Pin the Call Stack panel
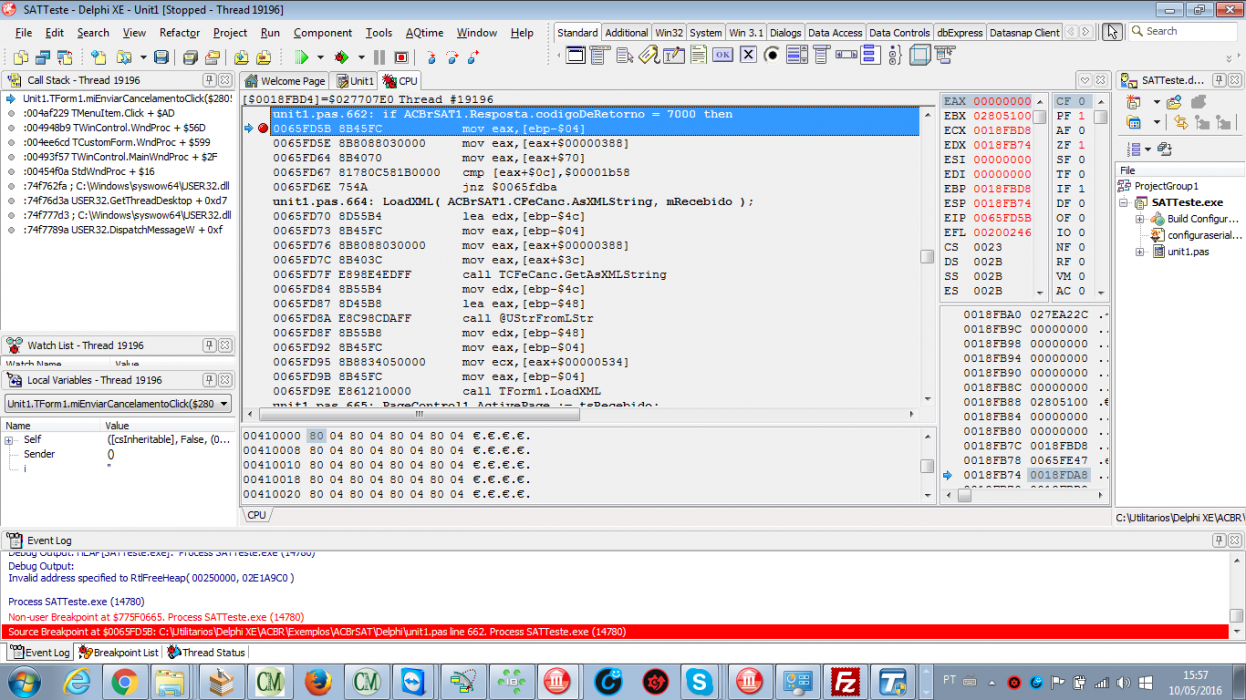 pyautogui.click(x=209, y=80)
